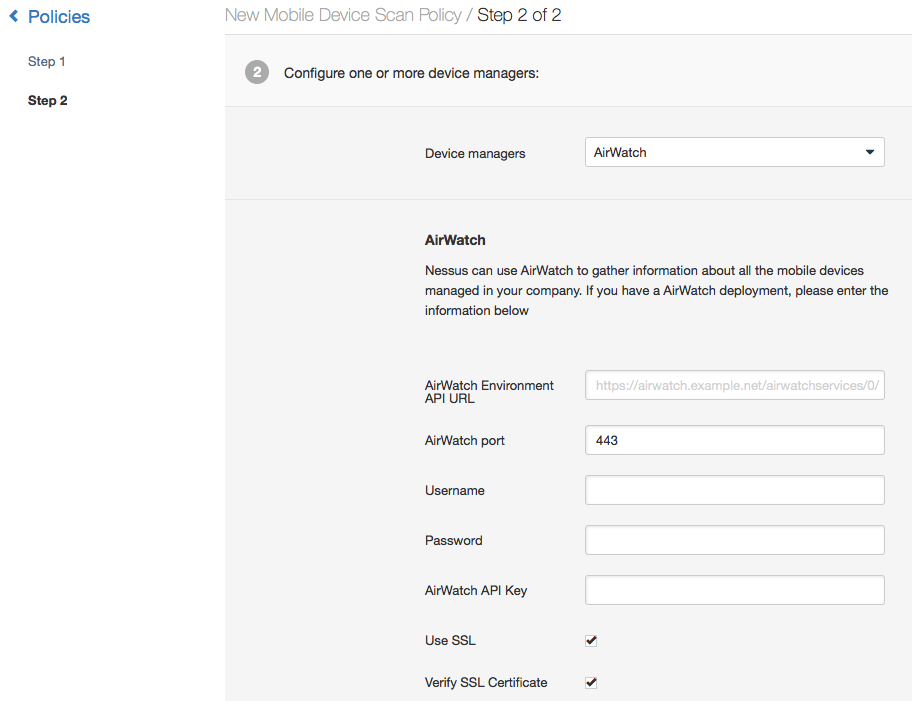This screenshot has height=701, width=912.
Task: Focus the Username input field
Action: pyautogui.click(x=735, y=490)
